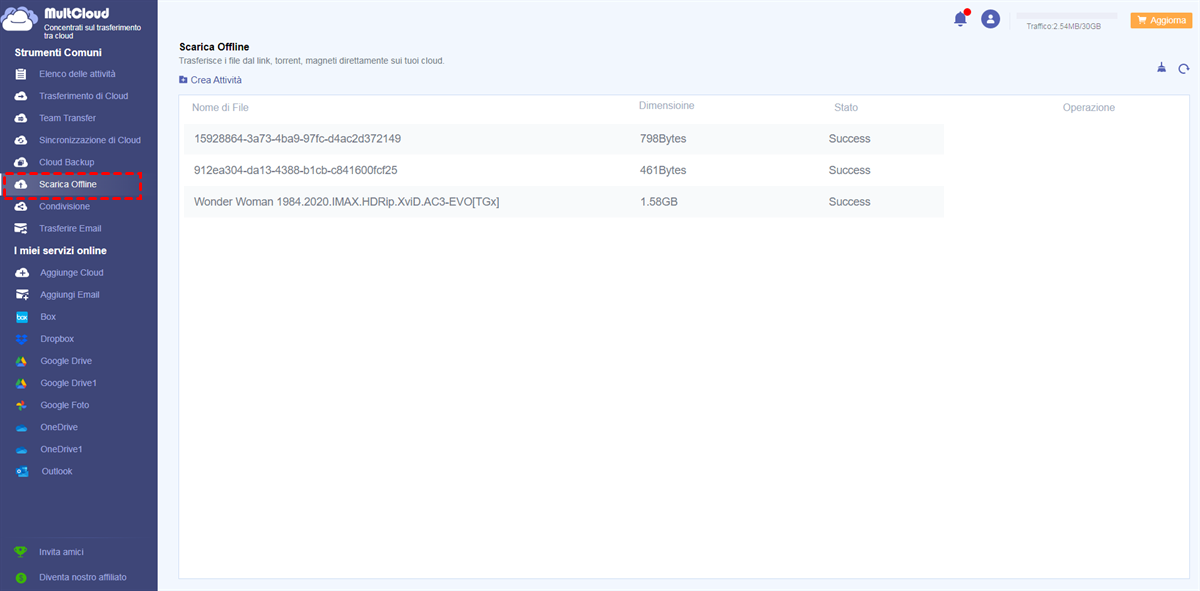1200x591 pixels.
Task: Click the 461Bytes size cell
Action: pyautogui.click(x=663, y=170)
